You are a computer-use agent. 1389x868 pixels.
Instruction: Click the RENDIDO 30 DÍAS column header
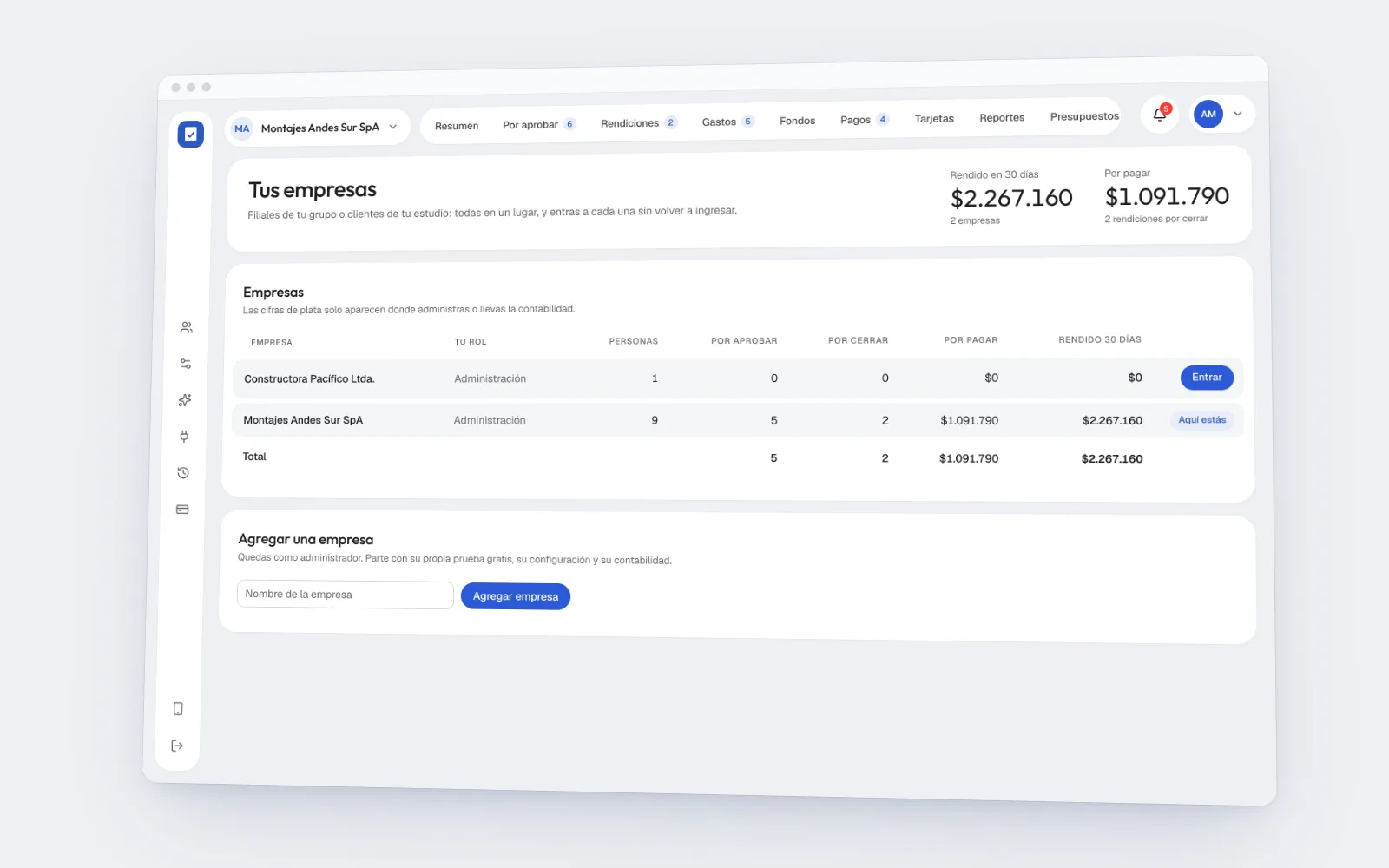pyautogui.click(x=1100, y=339)
